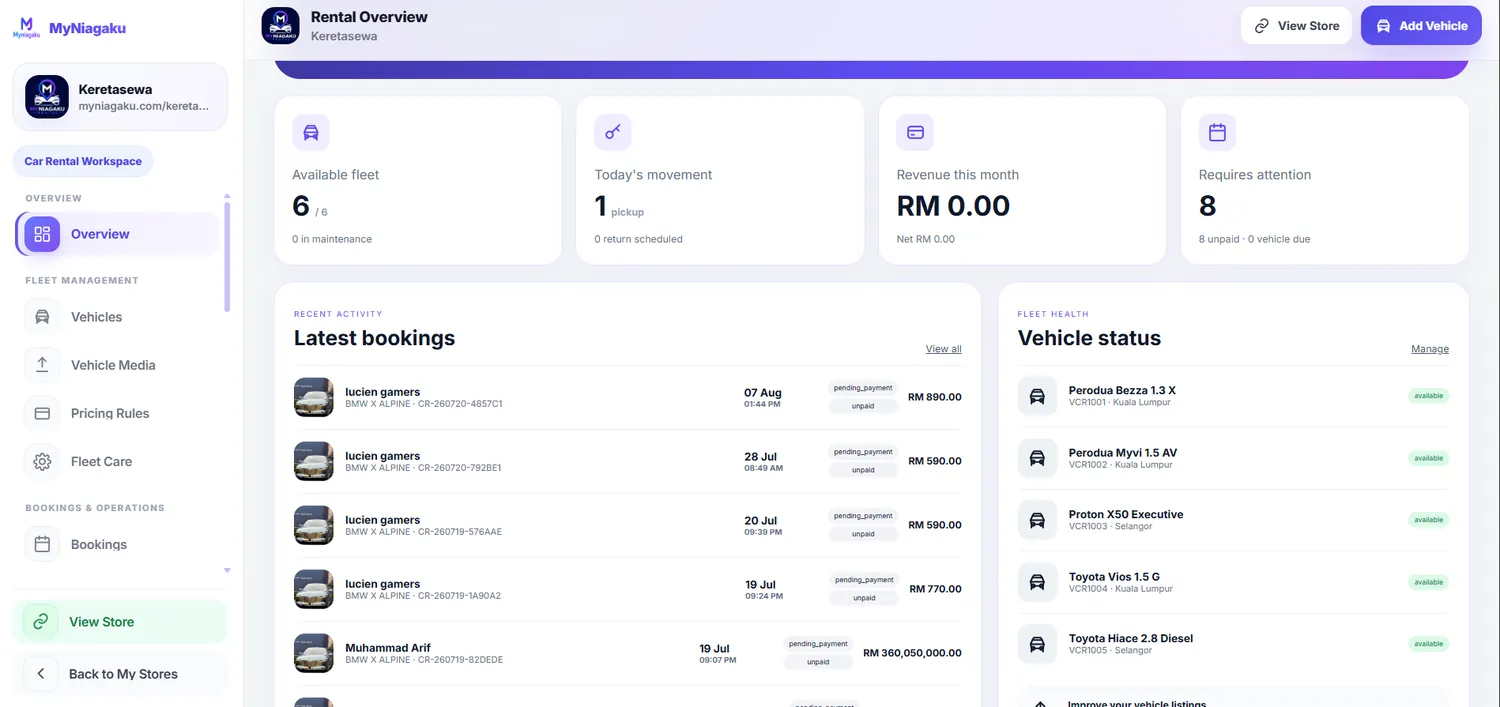Click the available badge for Toyota Hiace
Image resolution: width=1500 pixels, height=707 pixels.
pos(1429,644)
